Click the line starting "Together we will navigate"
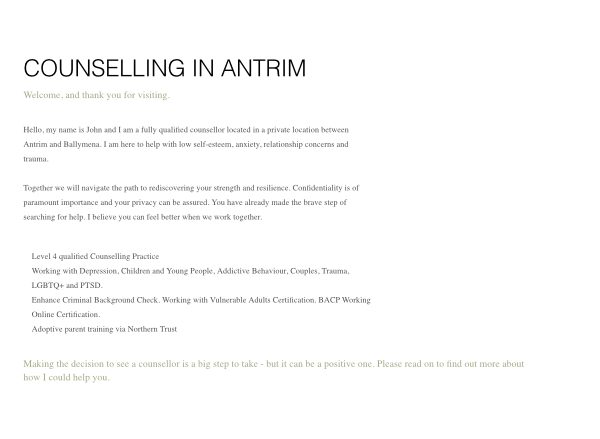This screenshot has height=439, width=600. click(x=191, y=188)
